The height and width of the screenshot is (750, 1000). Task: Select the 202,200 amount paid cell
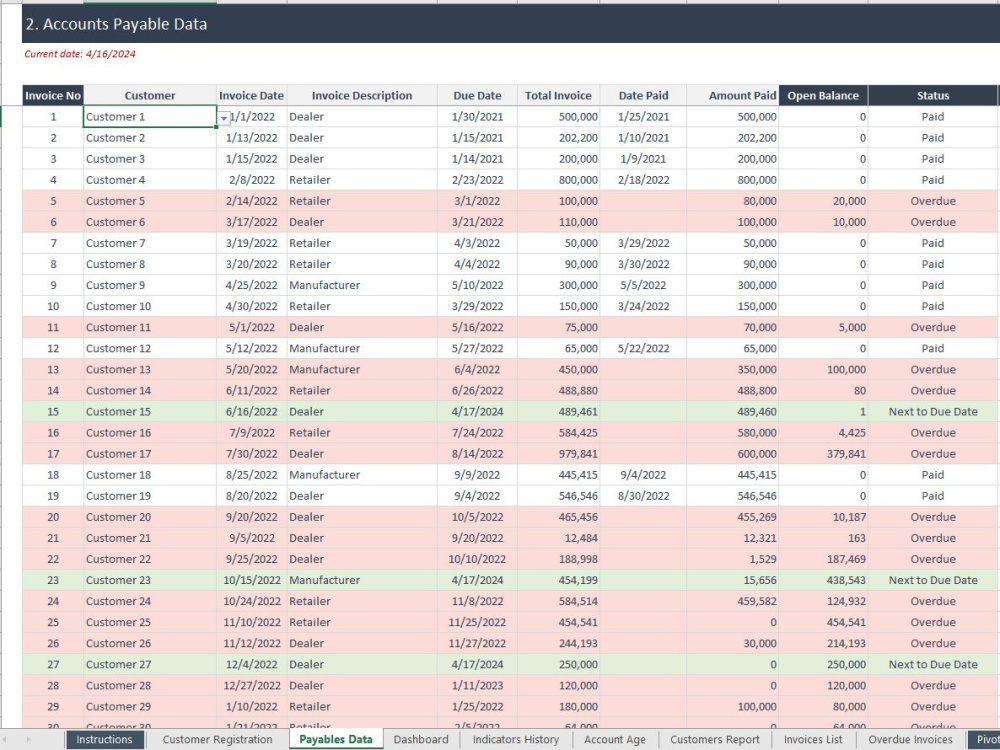coord(732,138)
